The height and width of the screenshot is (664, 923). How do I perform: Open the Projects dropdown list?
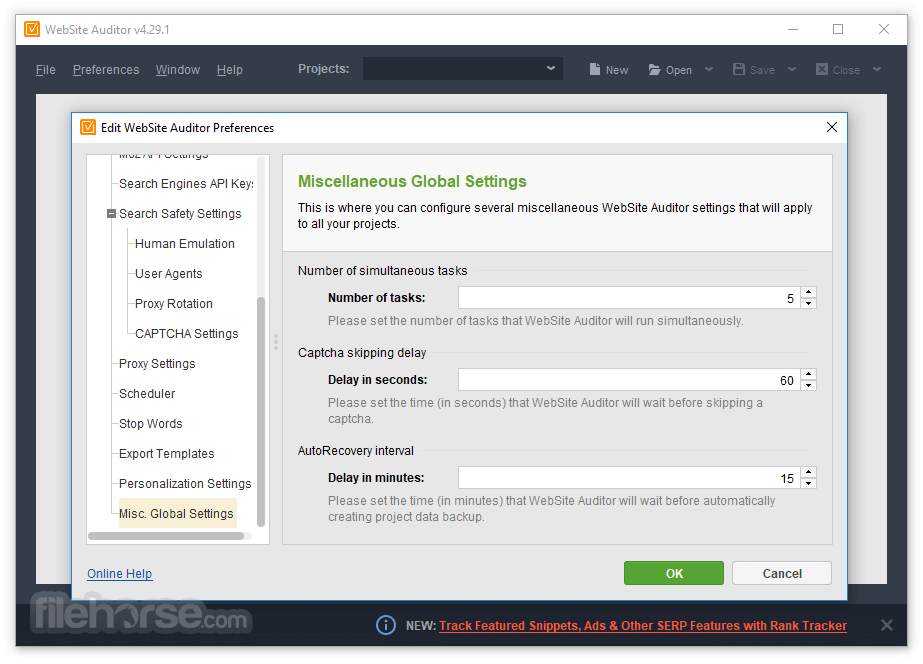pos(463,68)
